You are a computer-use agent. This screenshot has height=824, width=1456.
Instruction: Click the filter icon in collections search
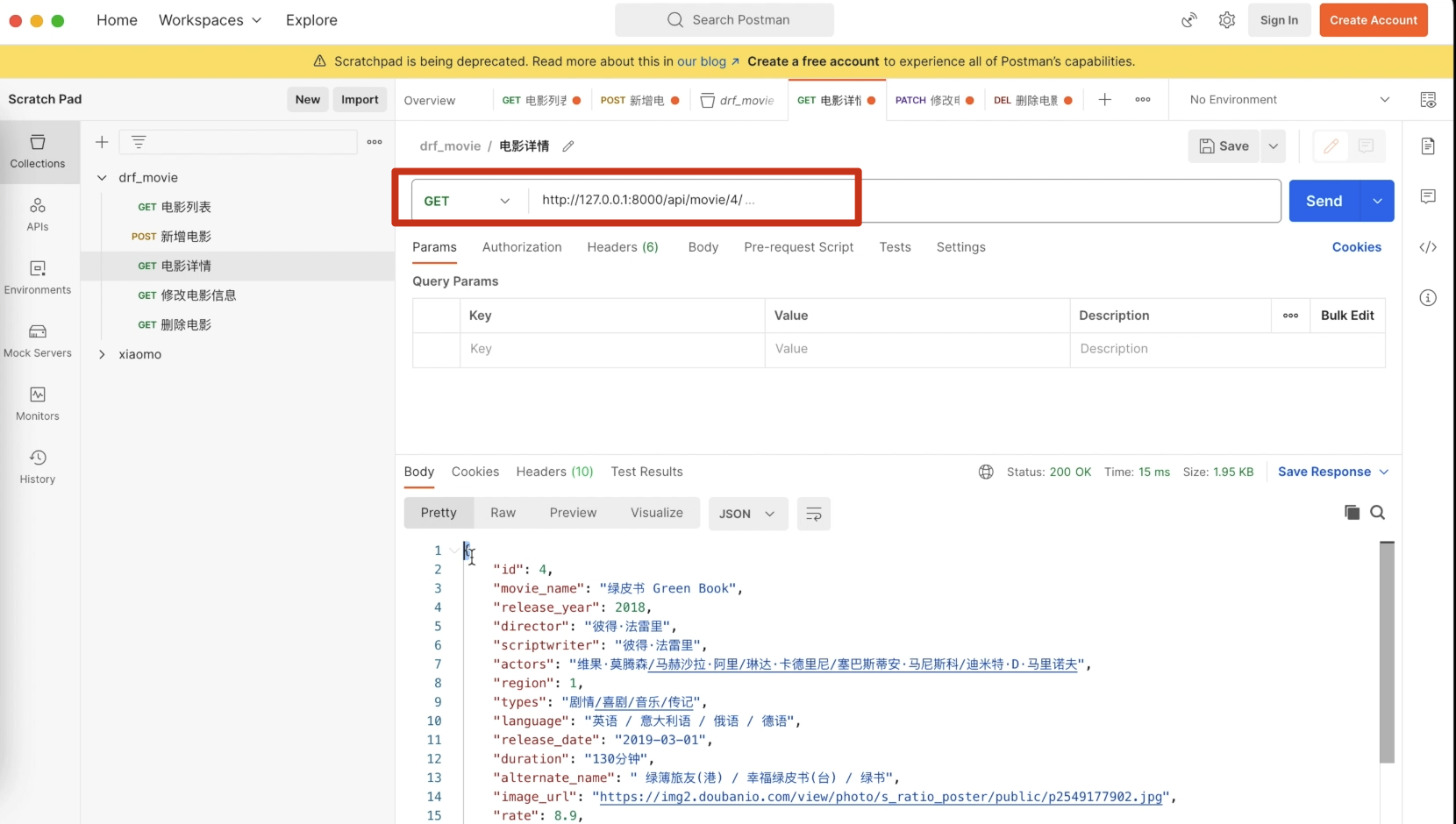tap(139, 142)
